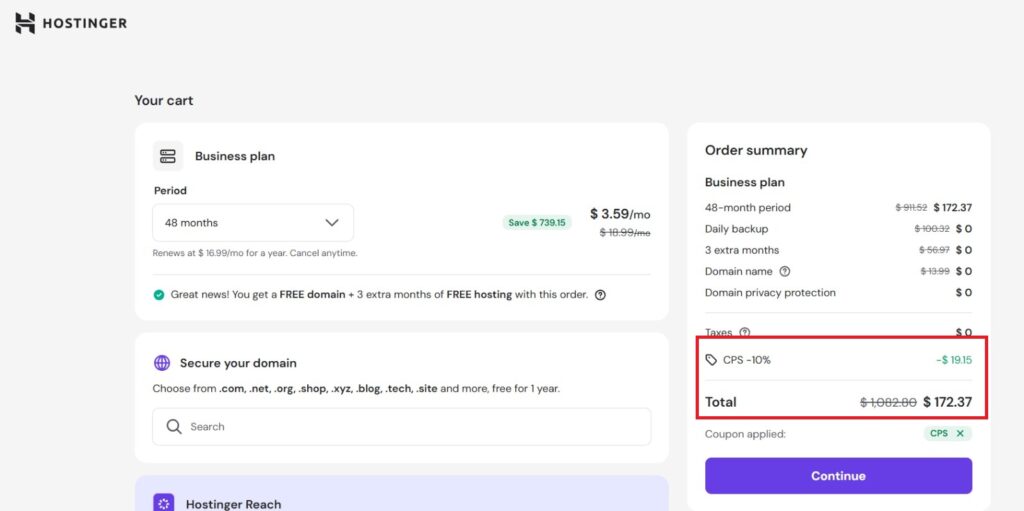1024x511 pixels.
Task: Click the Coupon applied label
Action: 745,434
